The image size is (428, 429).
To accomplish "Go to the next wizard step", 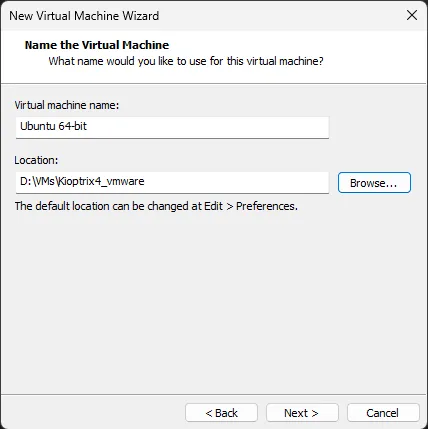I will coord(302,413).
